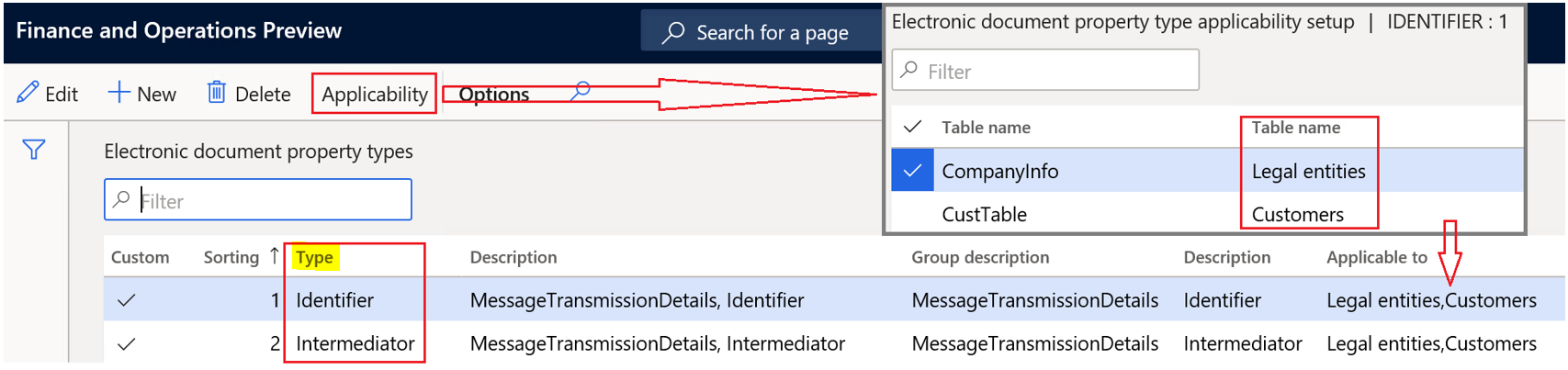Screen dimensions: 1568x370
Task: Click 'MessageTransmissionDetails, Intermediator' description cell
Action: [x=657, y=343]
